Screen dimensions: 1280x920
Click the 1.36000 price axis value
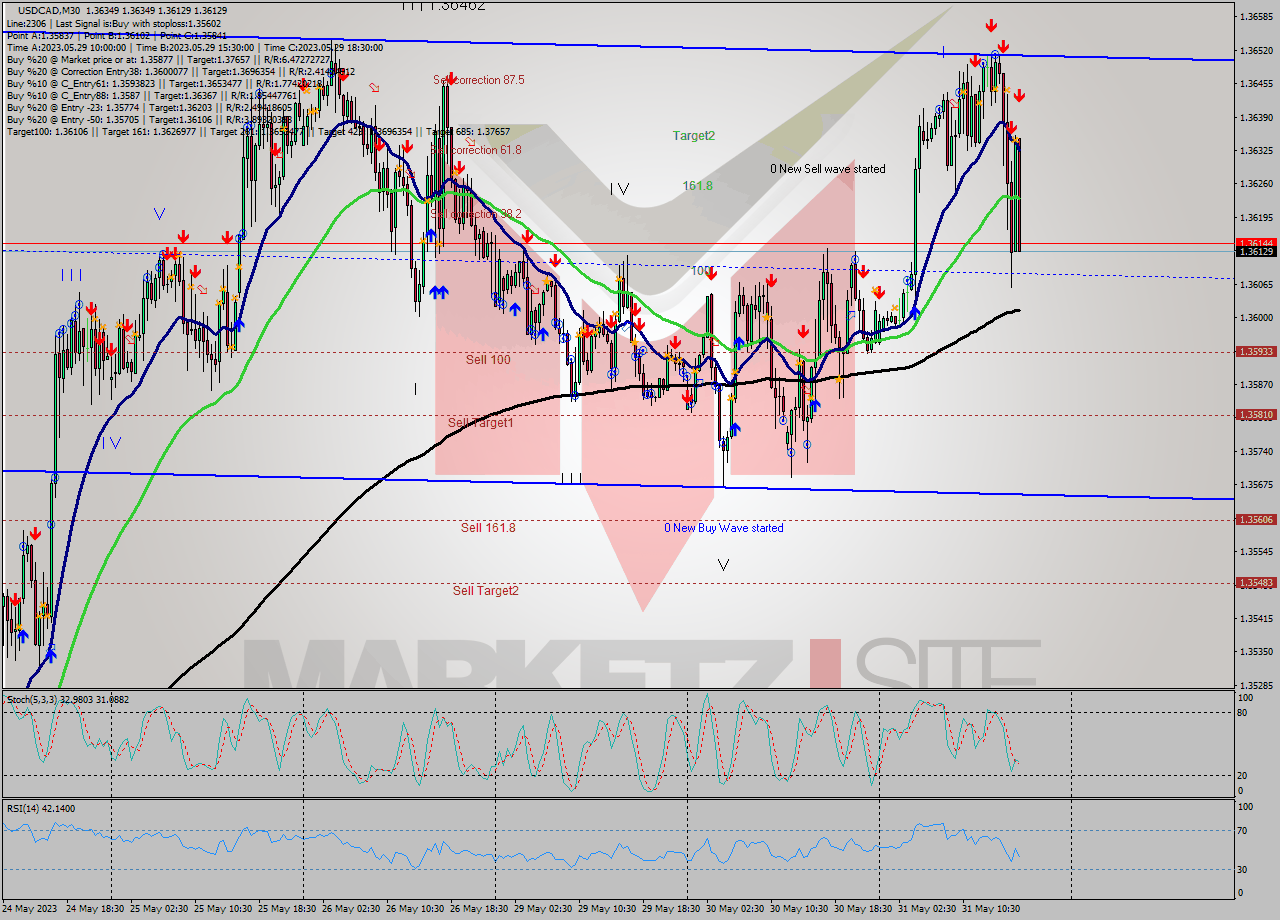pos(1255,318)
